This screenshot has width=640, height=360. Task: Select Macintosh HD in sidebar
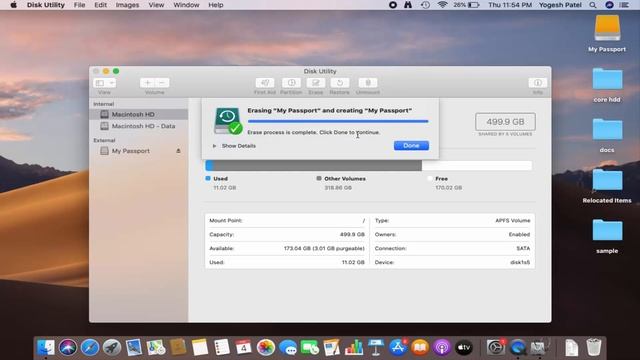pos(139,114)
